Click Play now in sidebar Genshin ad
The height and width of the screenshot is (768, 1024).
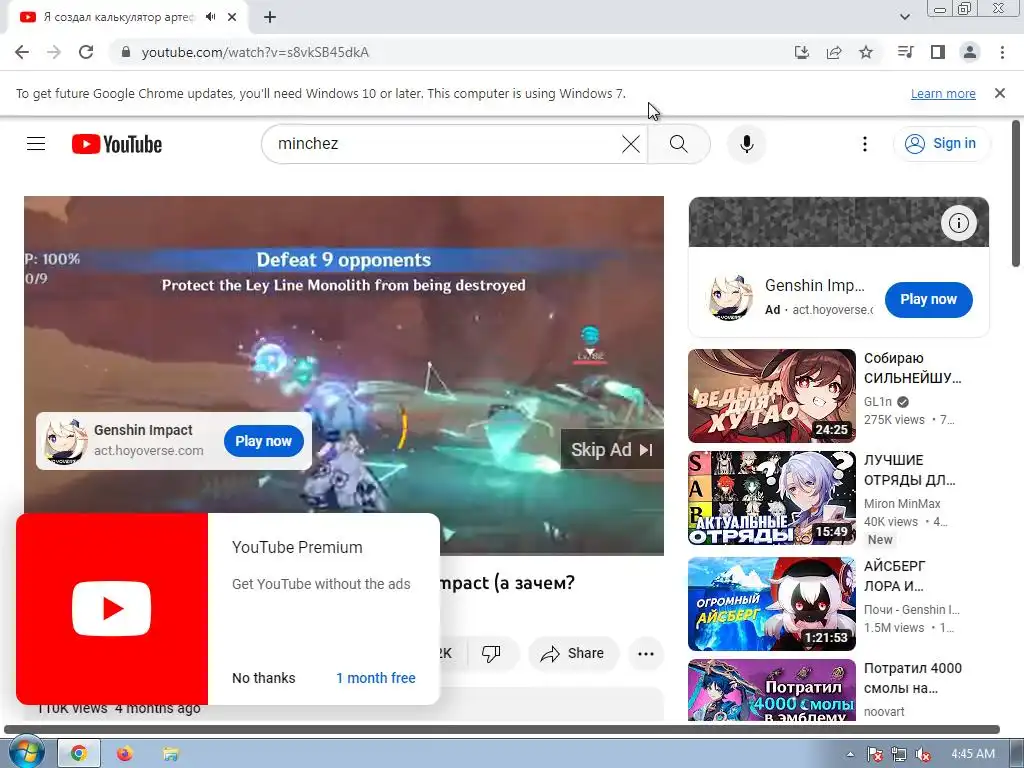928,300
